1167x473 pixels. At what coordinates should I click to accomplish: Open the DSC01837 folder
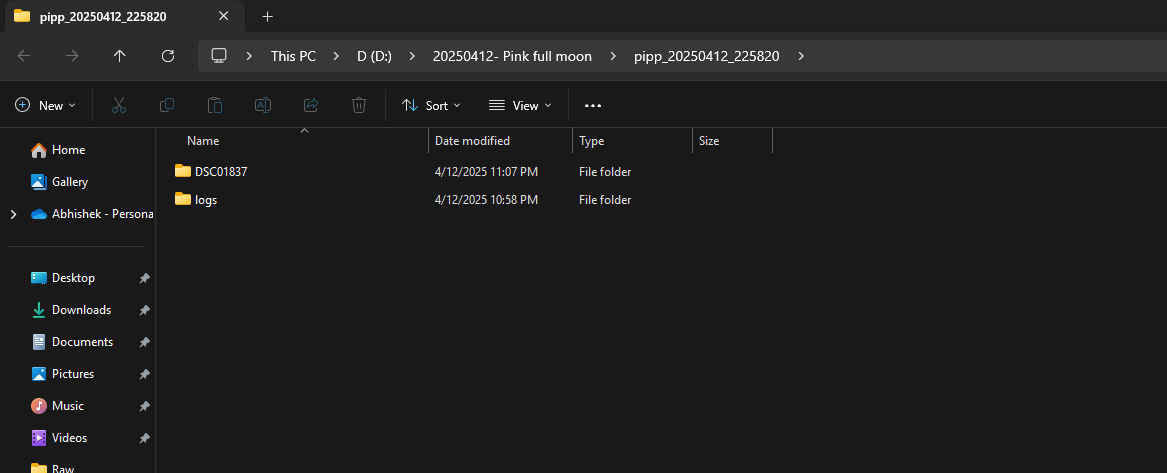point(221,172)
